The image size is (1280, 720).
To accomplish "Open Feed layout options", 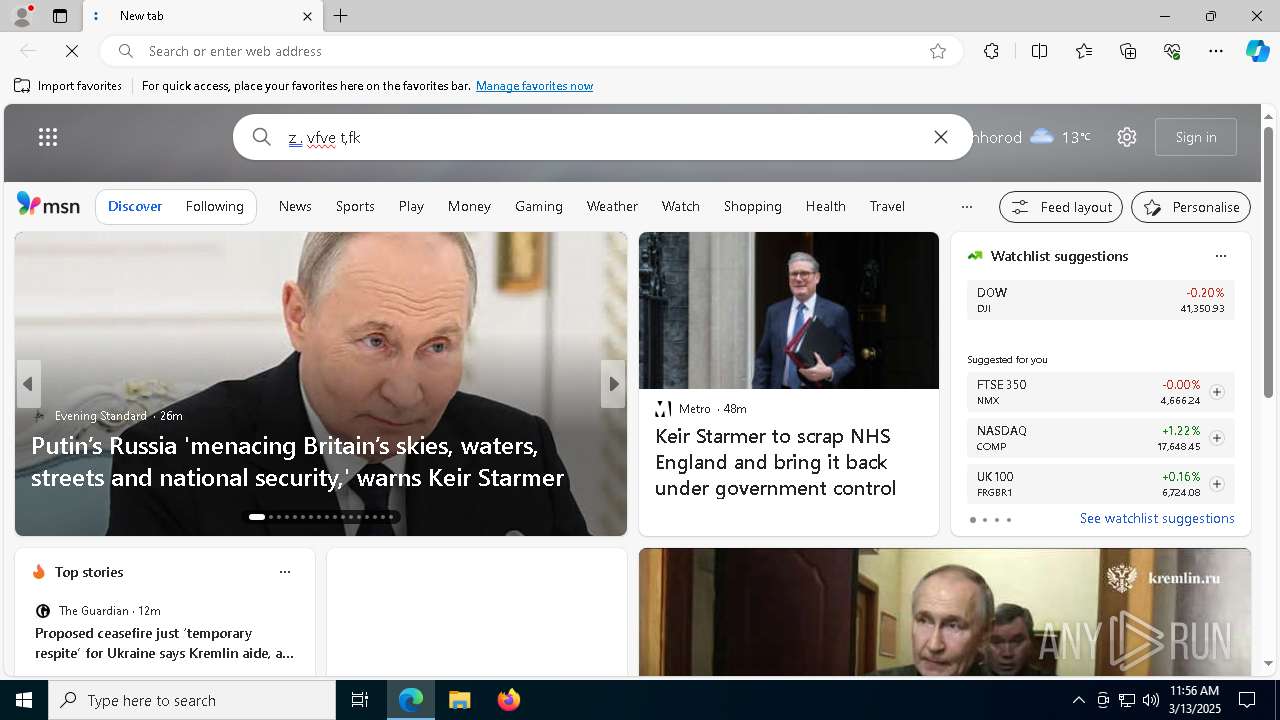I will coord(1061,207).
